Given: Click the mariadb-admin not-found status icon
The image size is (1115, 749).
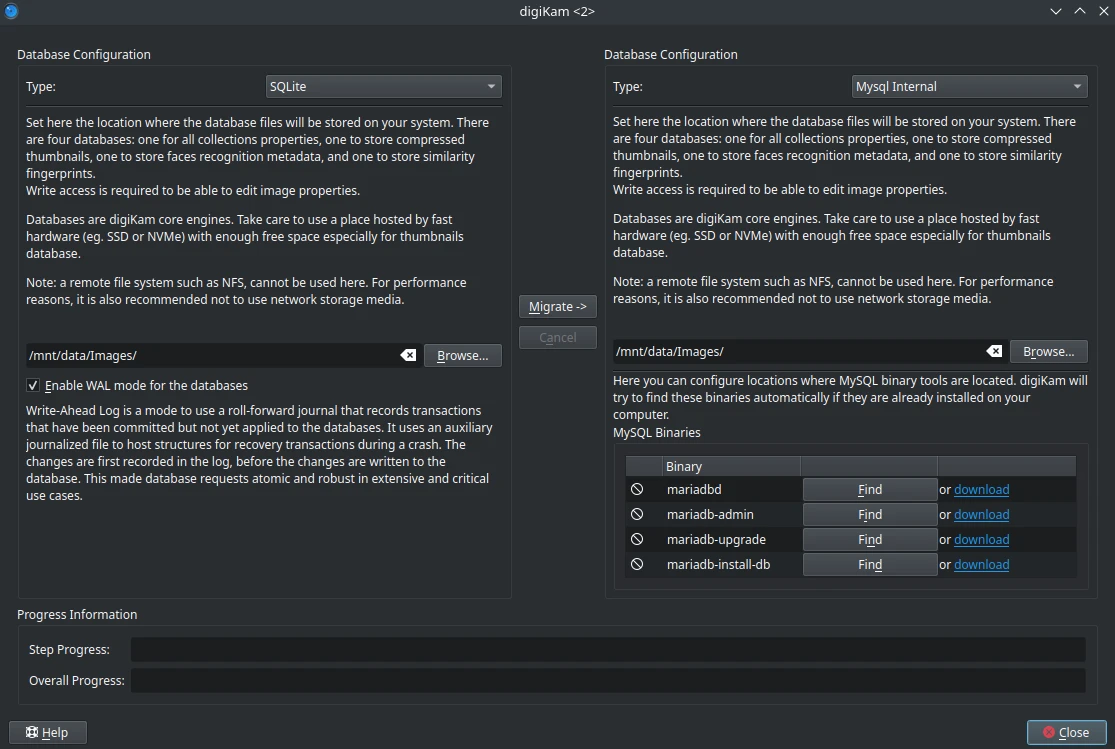Looking at the screenshot, I should point(637,515).
